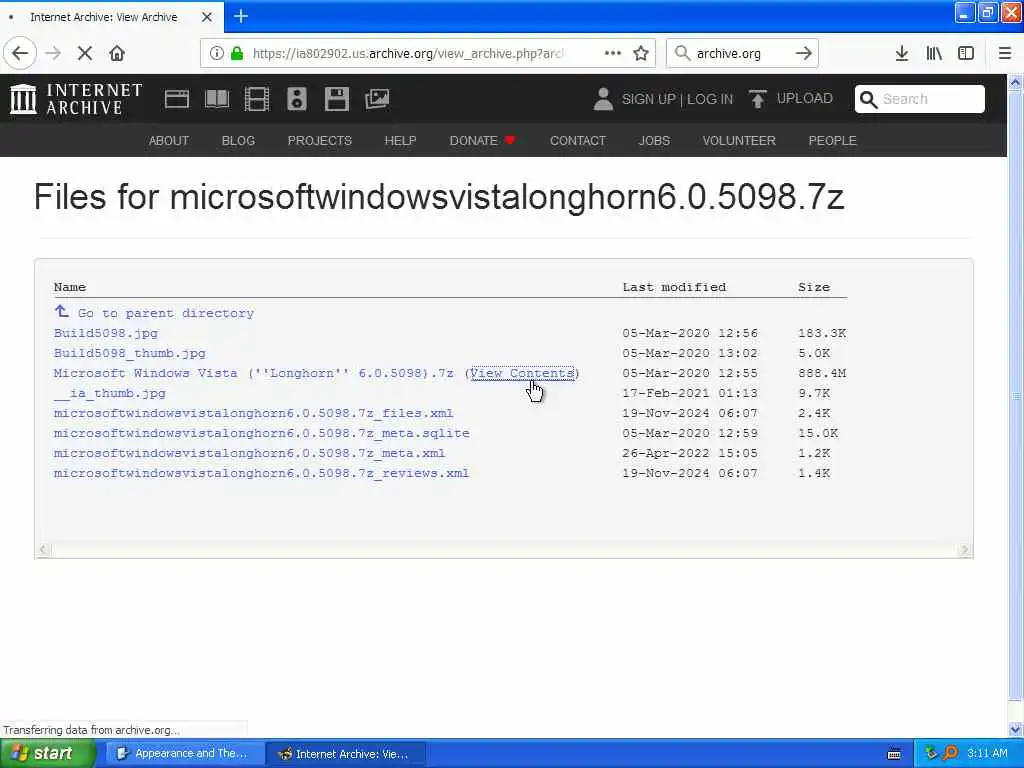Image resolution: width=1024 pixels, height=768 pixels.
Task: Open a new browser tab
Action: tap(241, 16)
